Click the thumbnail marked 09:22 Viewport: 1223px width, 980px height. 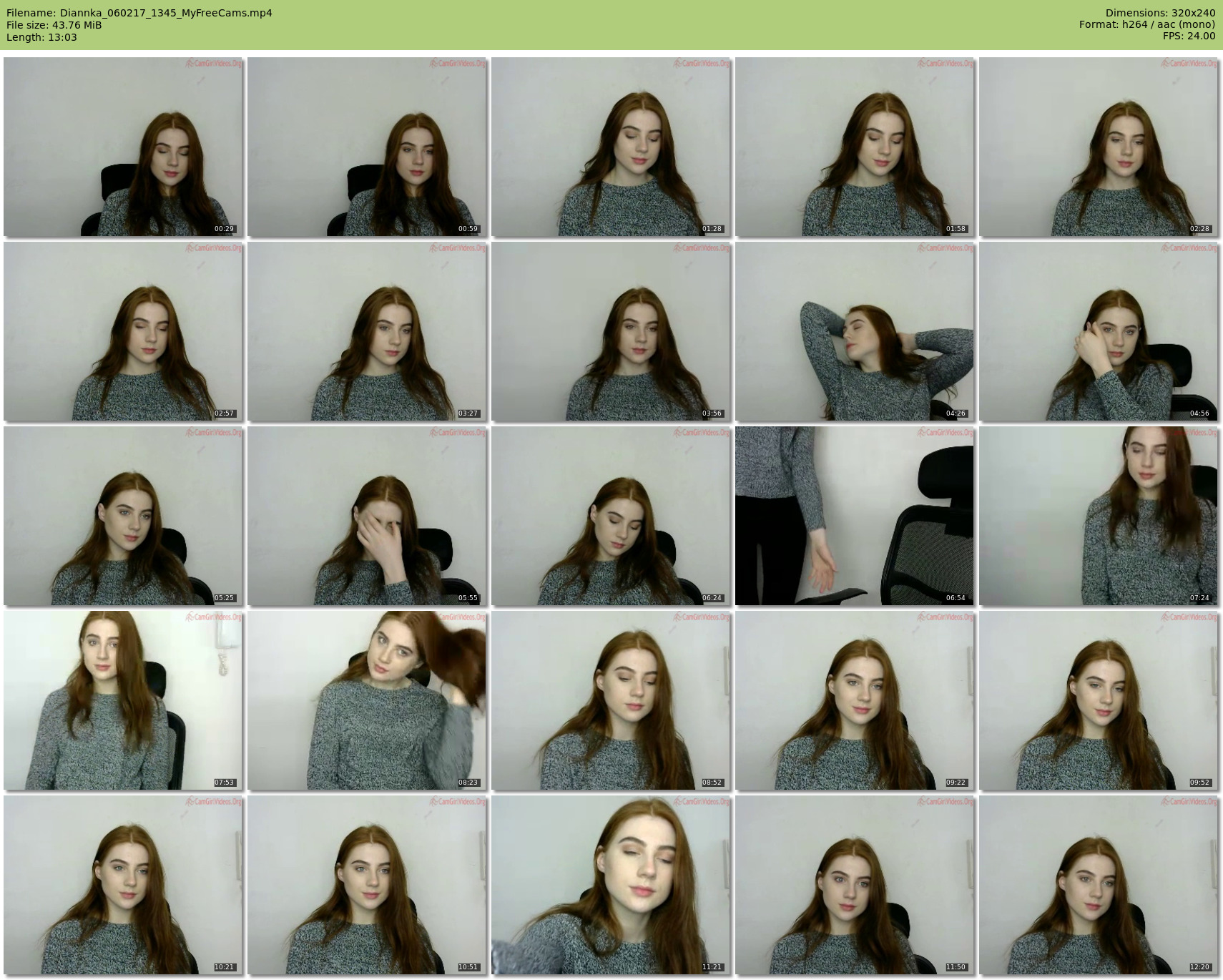pos(854,700)
